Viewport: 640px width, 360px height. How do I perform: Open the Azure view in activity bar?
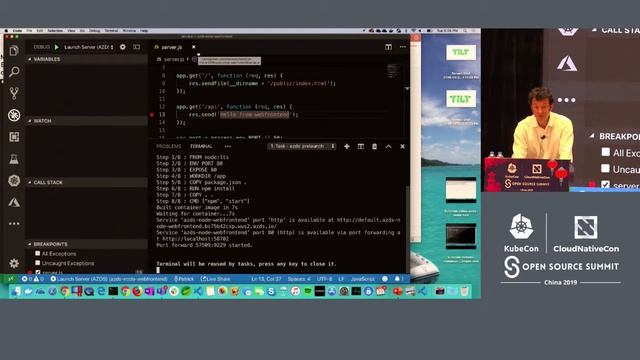[14, 202]
